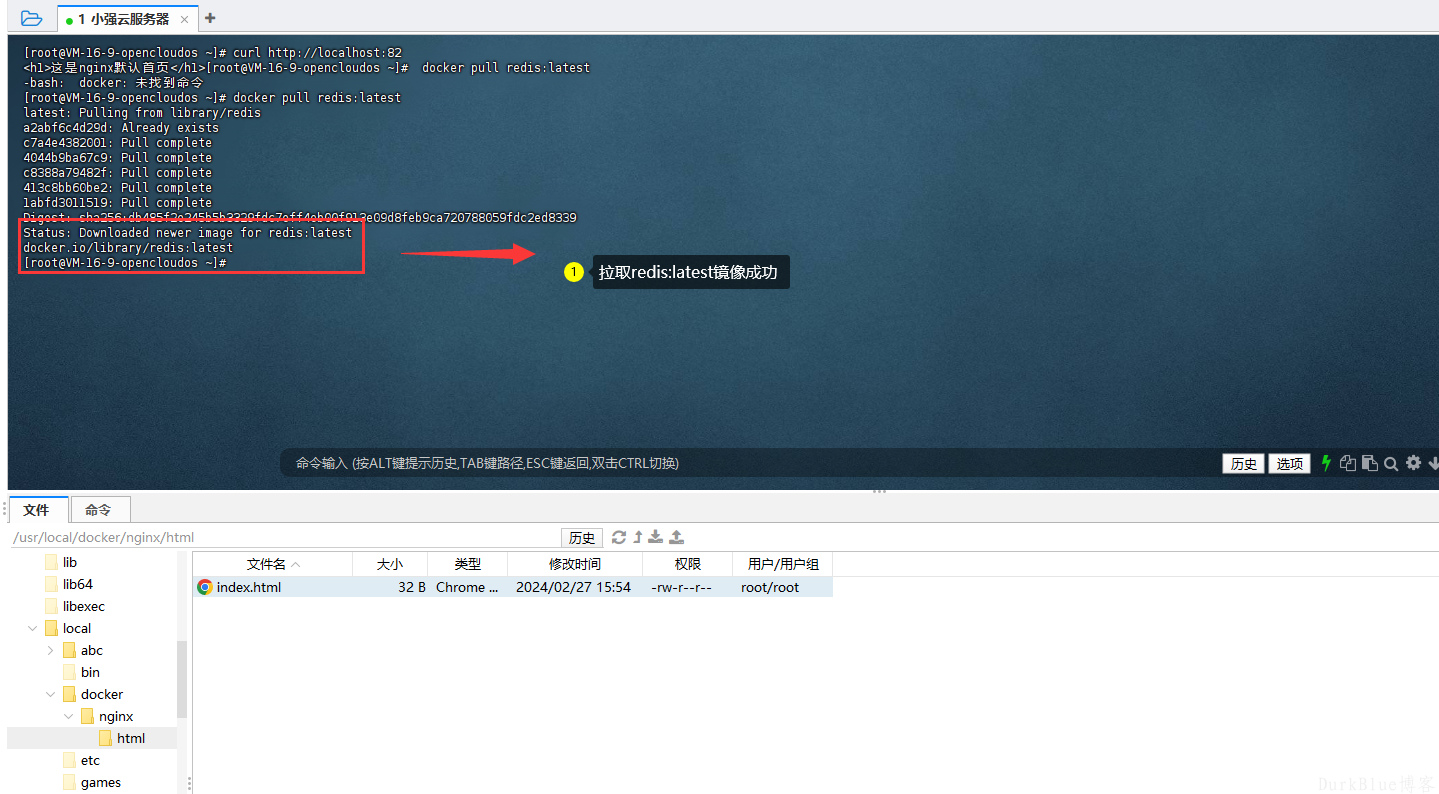Click the root/root owner cell
This screenshot has width=1439, height=794.
tap(770, 587)
